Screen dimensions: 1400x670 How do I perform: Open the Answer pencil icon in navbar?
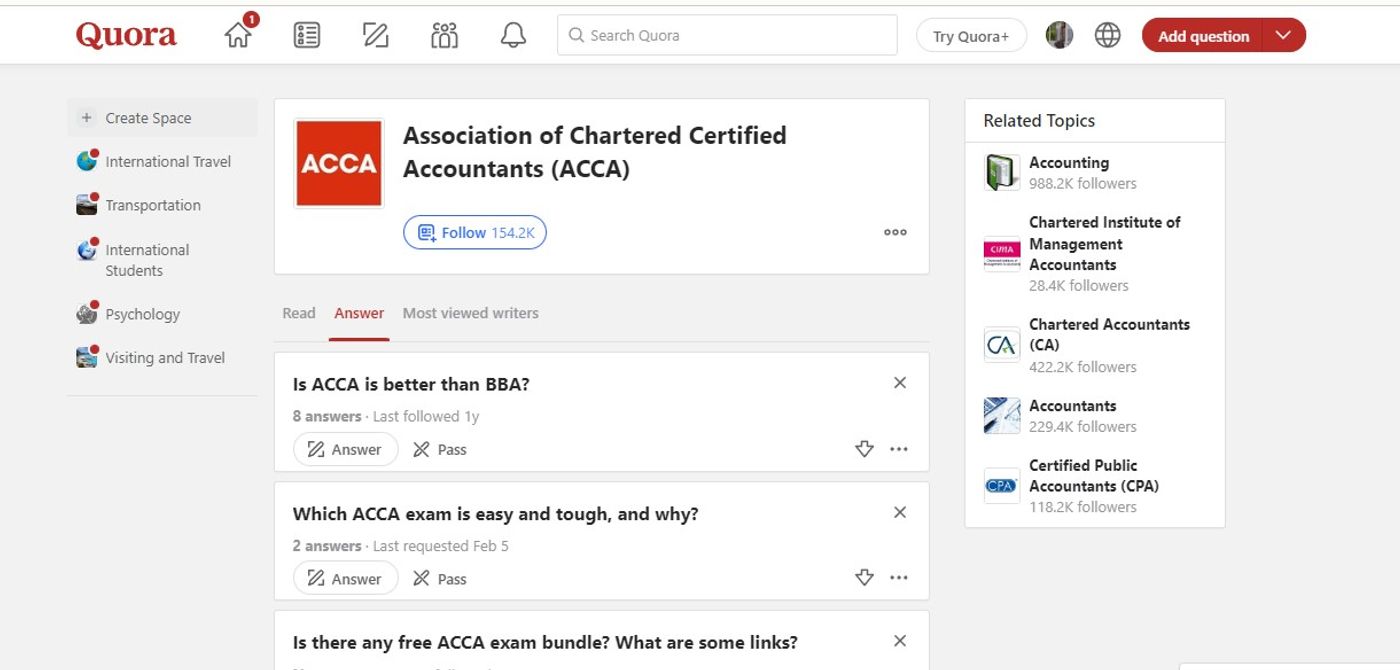(x=375, y=35)
